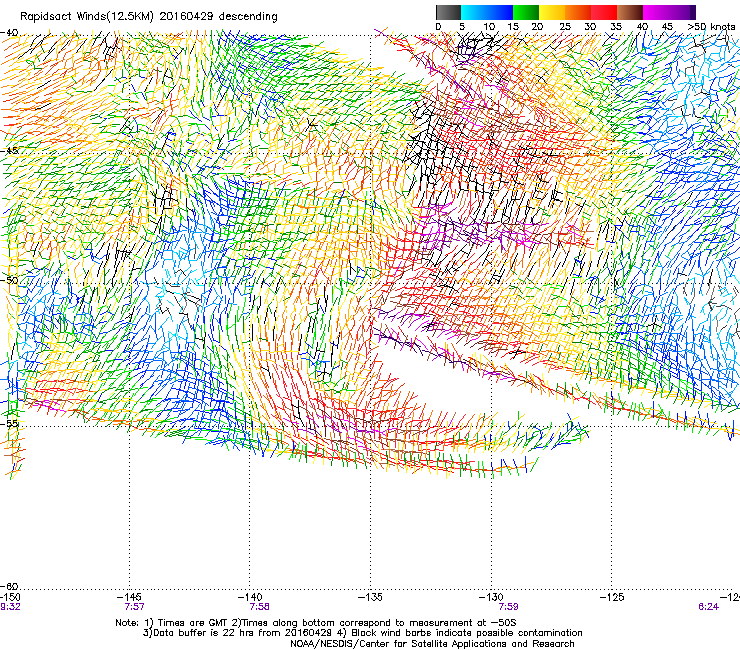
Task: Click the '-150' longitude axis label
Action: point(10,597)
